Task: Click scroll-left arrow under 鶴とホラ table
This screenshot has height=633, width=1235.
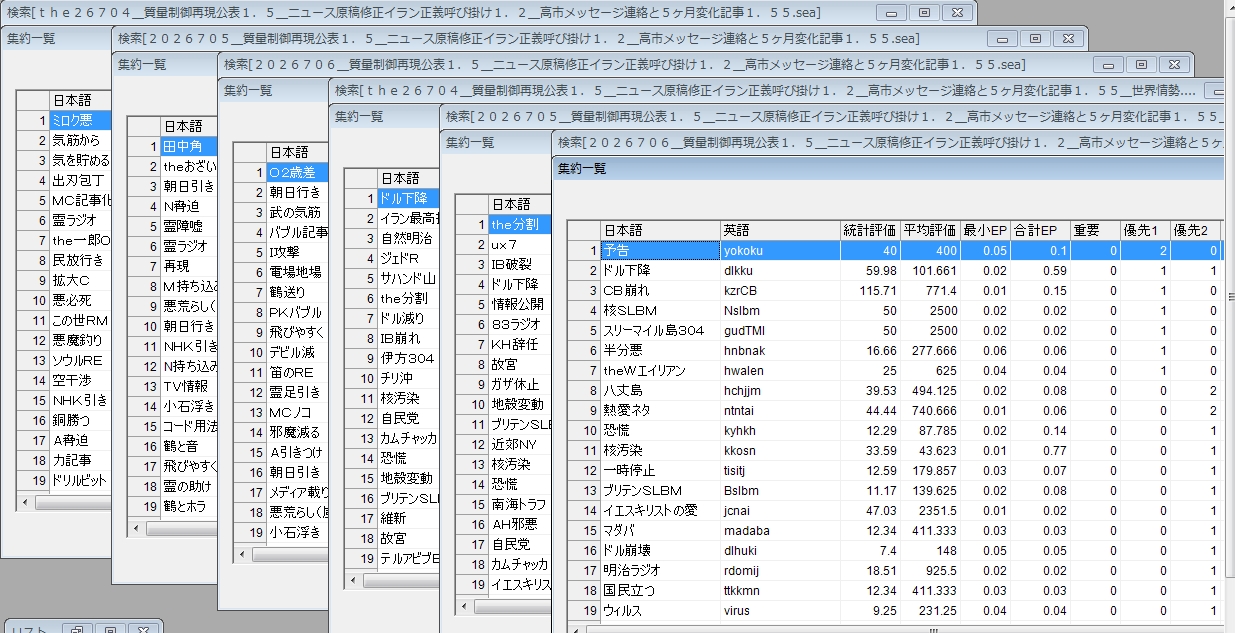Action: click(137, 529)
